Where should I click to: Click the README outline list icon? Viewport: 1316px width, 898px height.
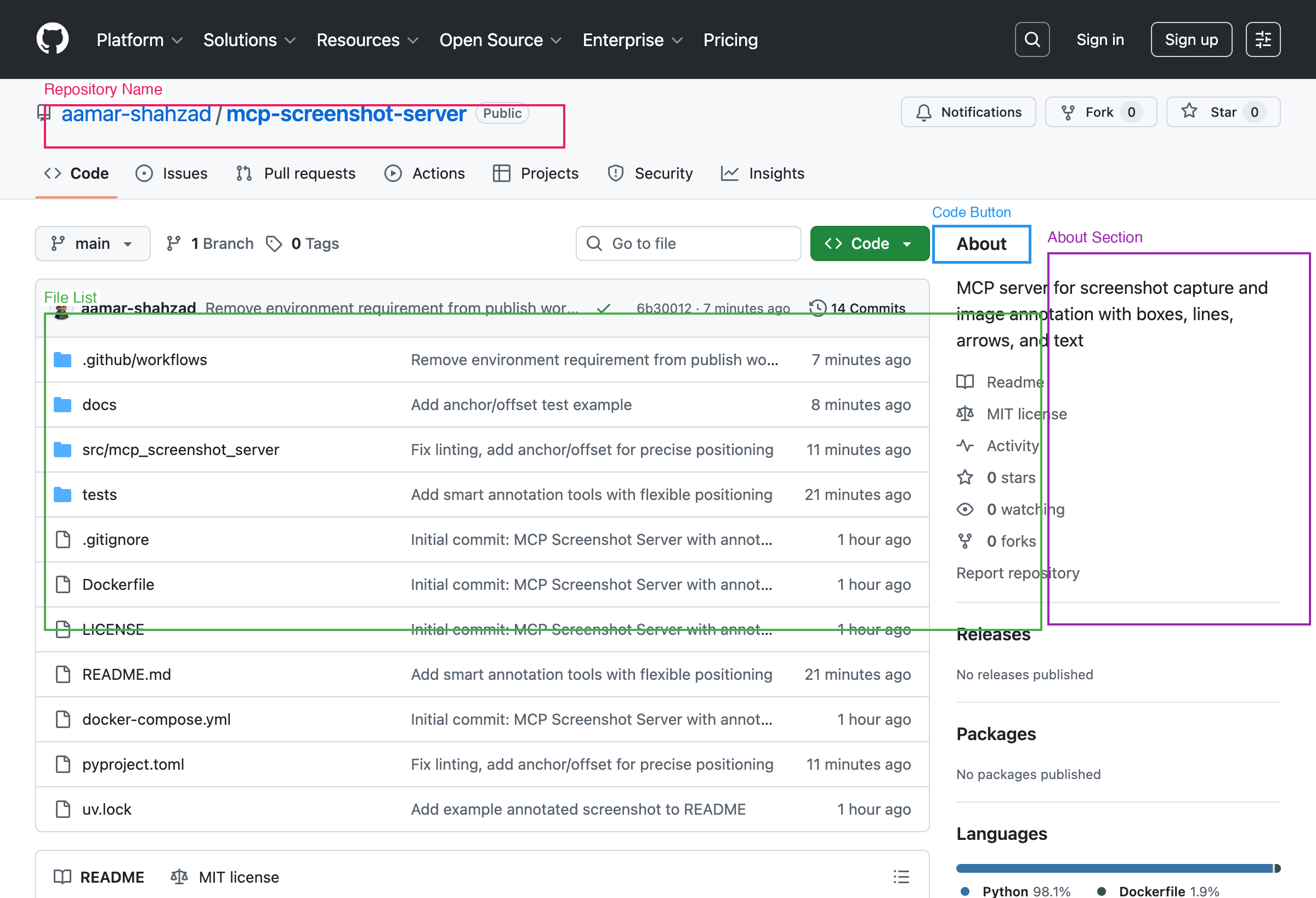pyautogui.click(x=901, y=877)
